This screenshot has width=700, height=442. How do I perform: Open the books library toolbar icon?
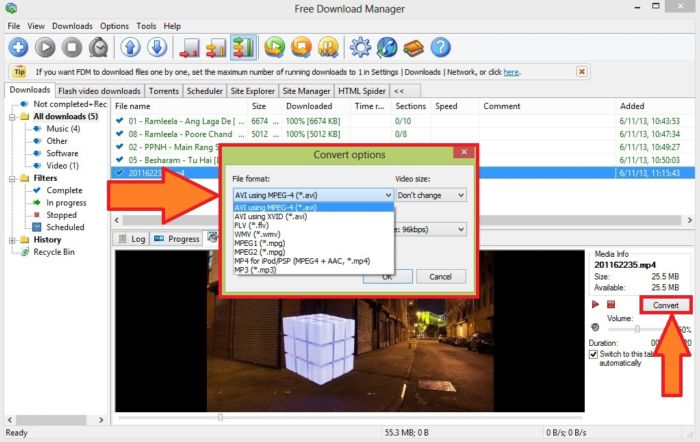point(414,47)
